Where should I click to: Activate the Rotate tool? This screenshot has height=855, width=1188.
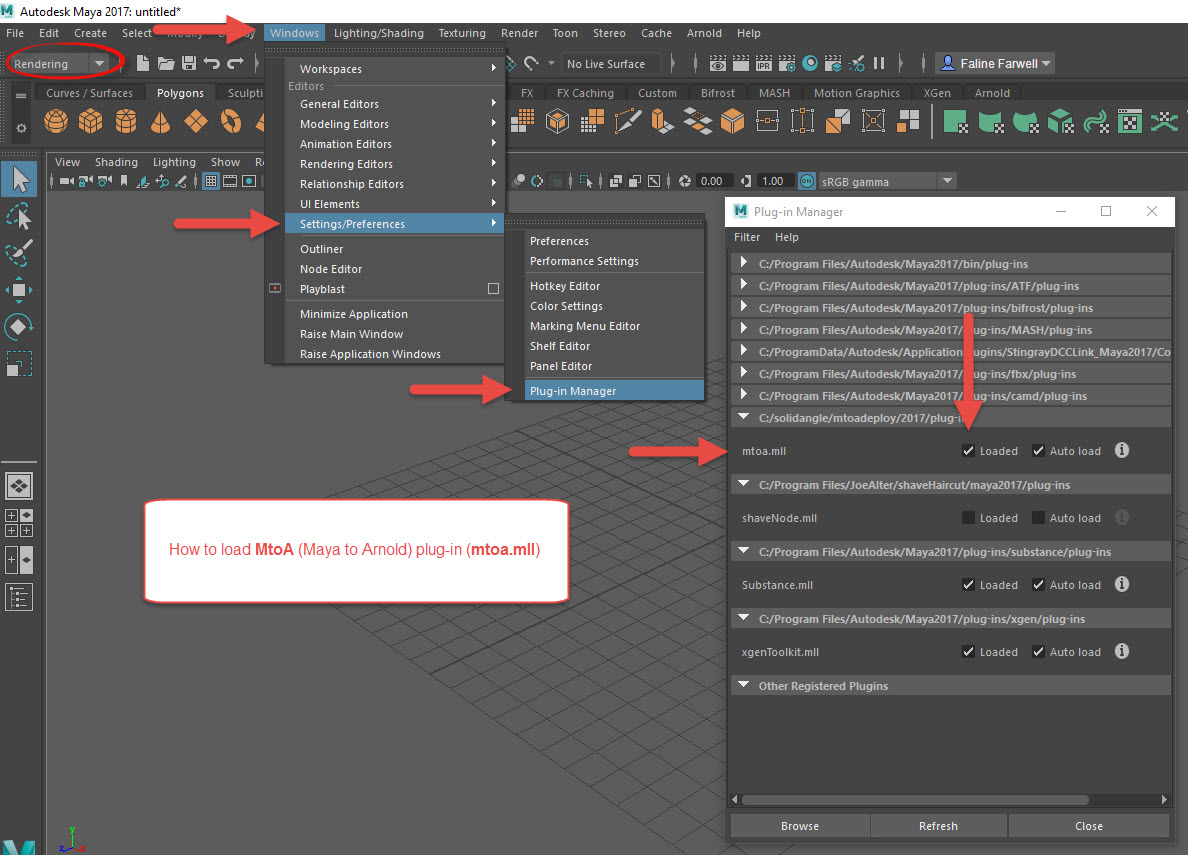coord(19,327)
